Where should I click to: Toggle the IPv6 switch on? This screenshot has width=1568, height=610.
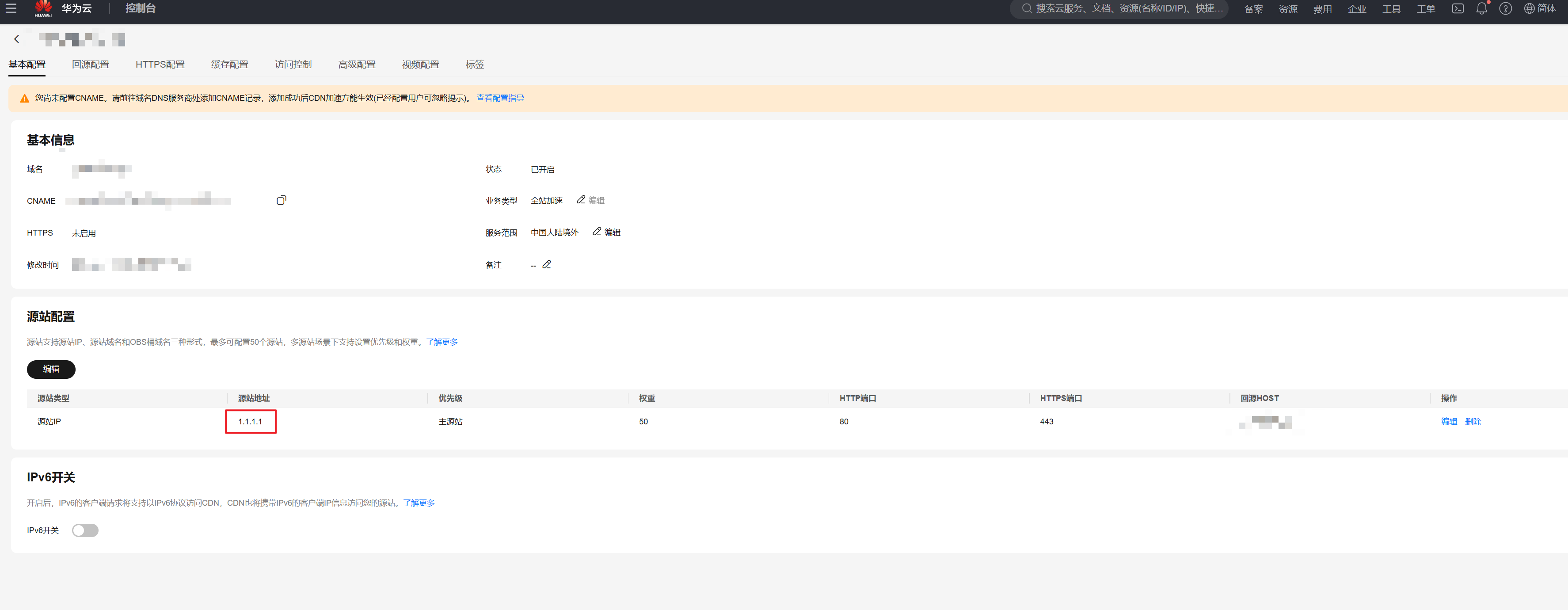[85, 530]
